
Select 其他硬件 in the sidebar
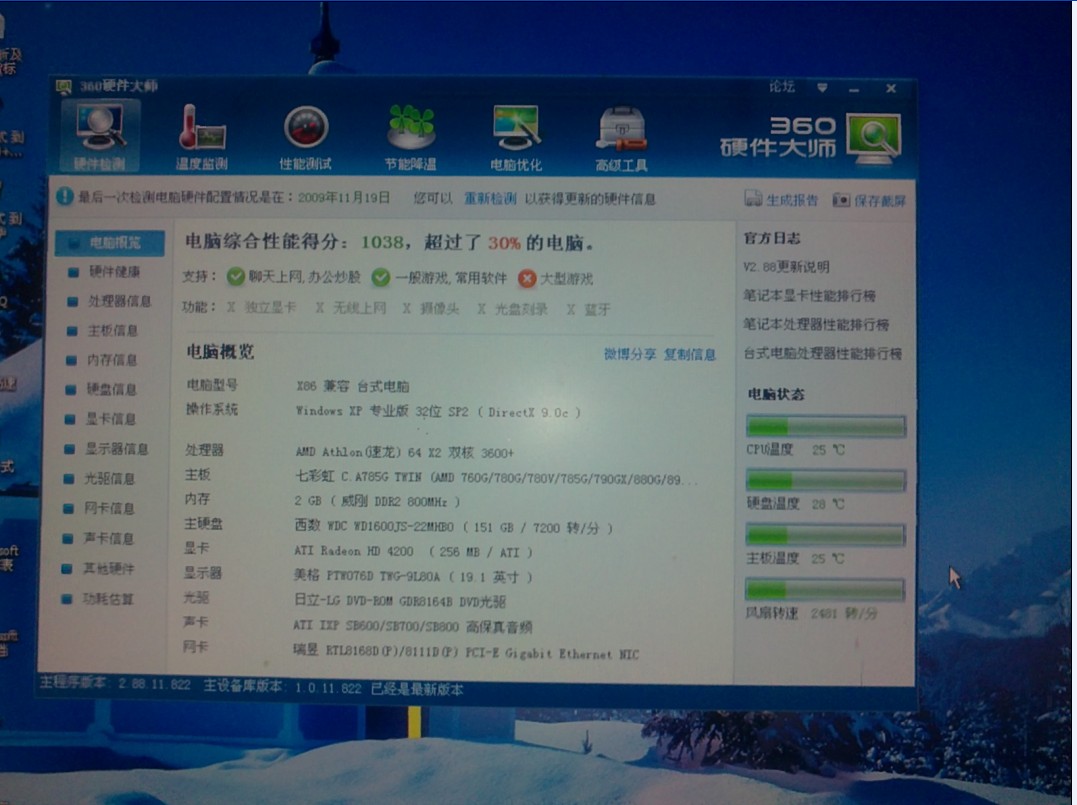tap(100, 569)
